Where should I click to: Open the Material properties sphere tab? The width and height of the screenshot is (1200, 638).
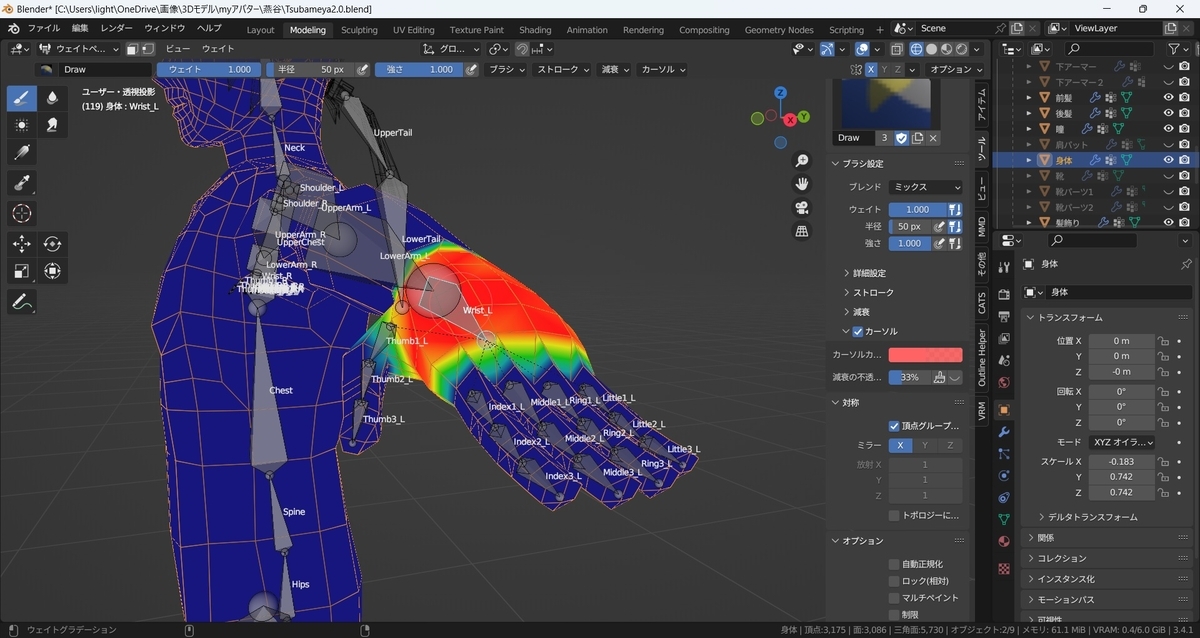tap(1004, 542)
